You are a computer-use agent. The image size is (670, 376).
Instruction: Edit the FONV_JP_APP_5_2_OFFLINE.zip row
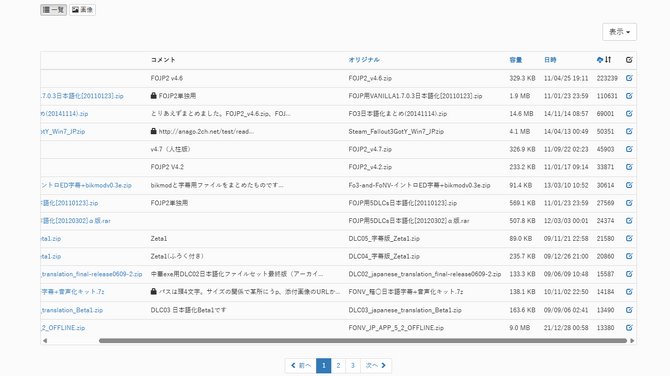click(629, 328)
